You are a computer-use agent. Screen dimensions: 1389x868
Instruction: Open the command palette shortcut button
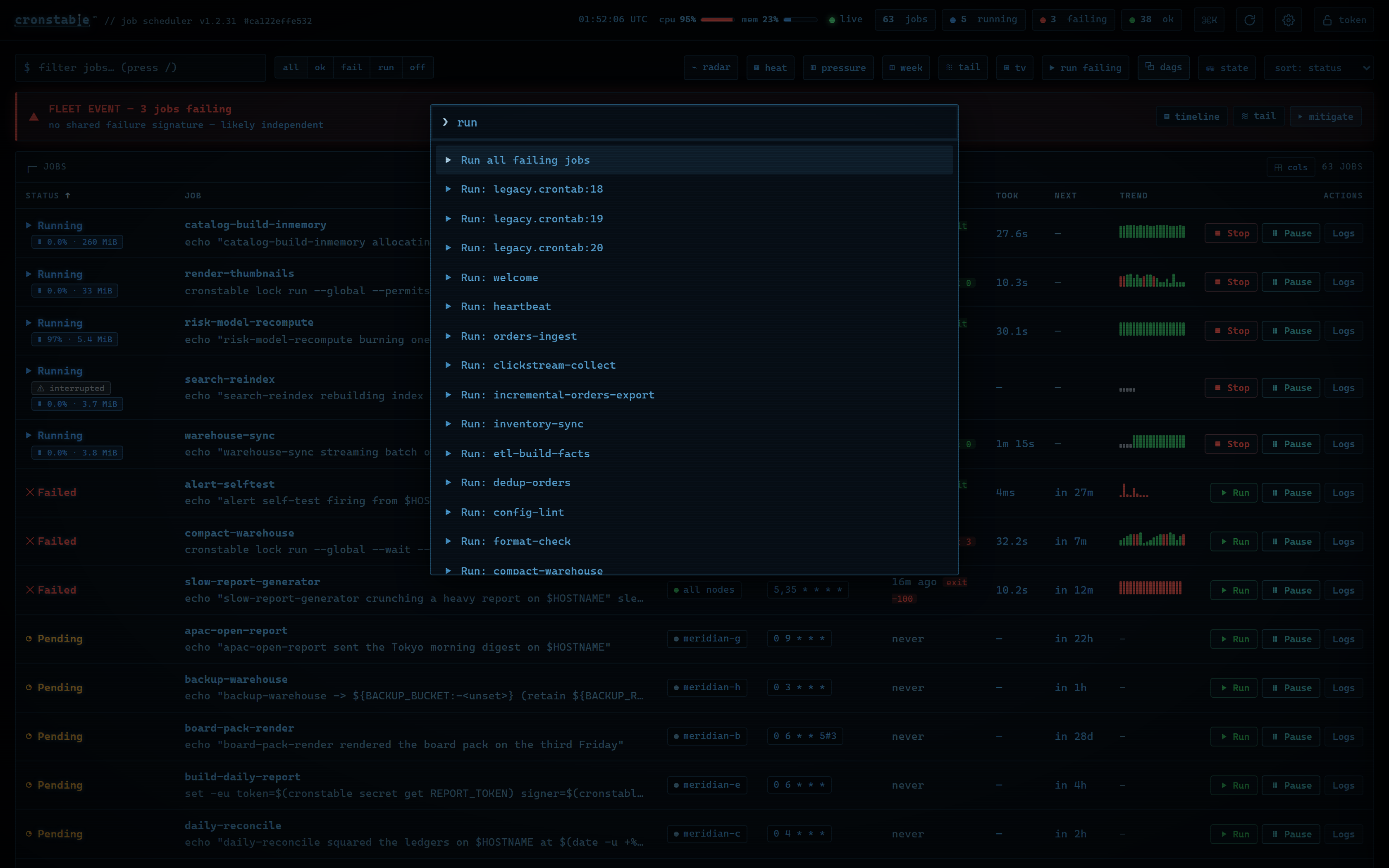tap(1209, 20)
